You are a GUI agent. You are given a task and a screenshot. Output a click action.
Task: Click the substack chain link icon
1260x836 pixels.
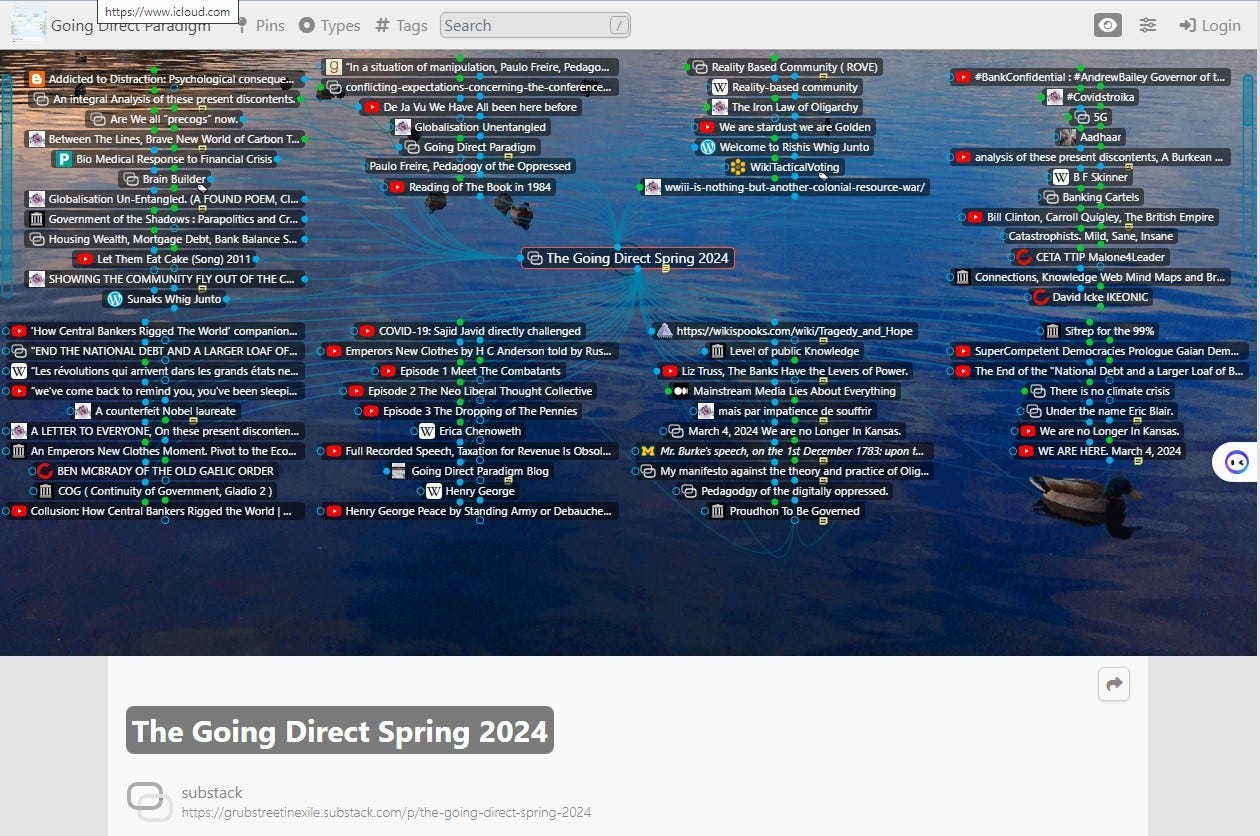149,801
